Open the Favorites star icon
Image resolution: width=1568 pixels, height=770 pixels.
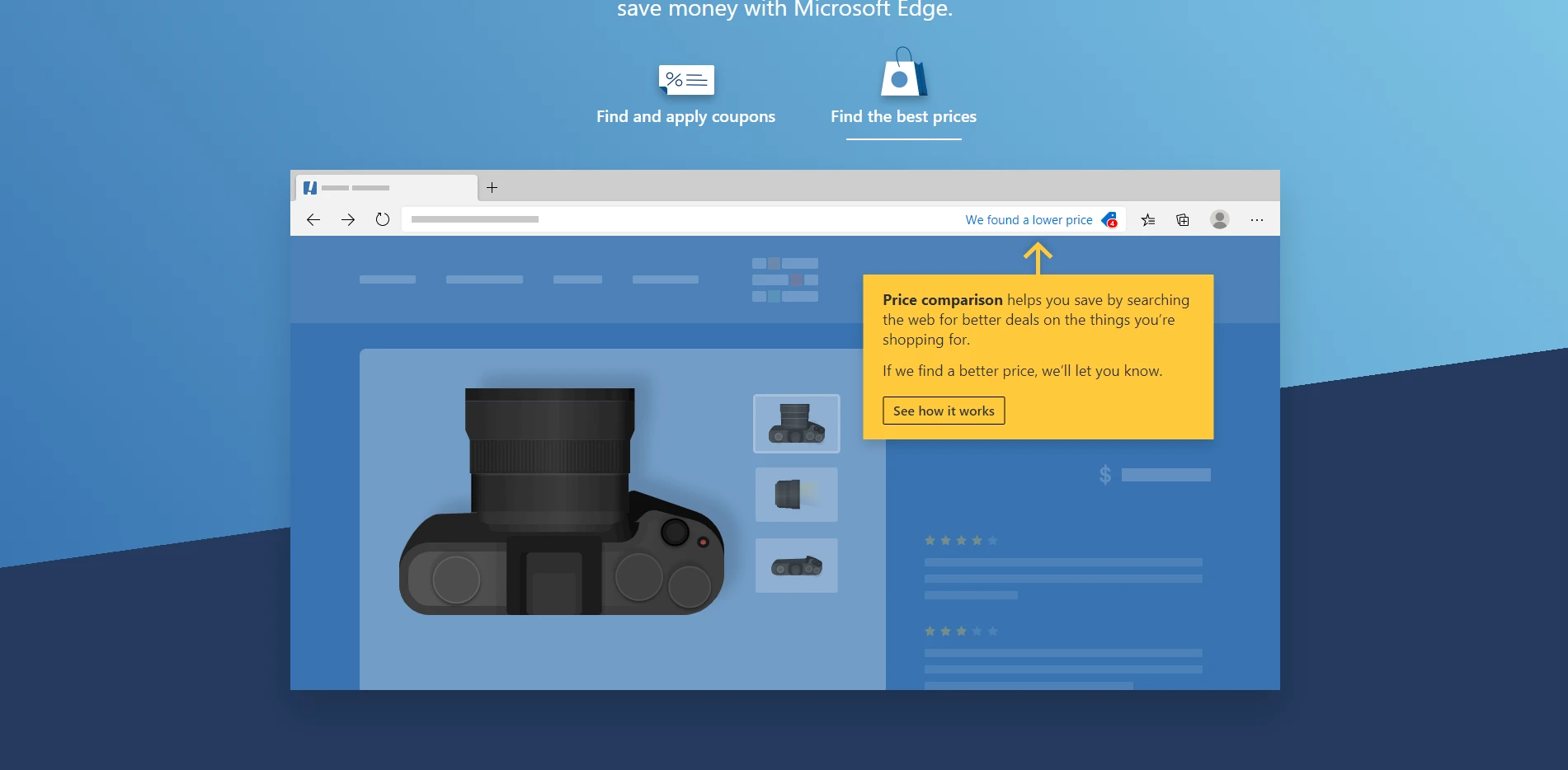click(1148, 219)
